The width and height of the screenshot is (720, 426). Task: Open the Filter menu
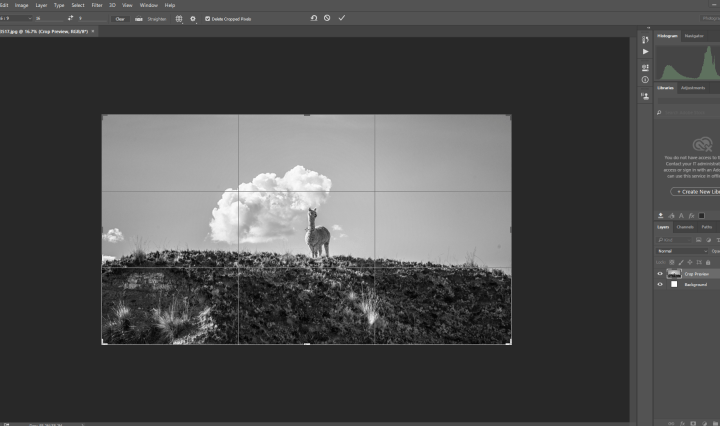click(97, 5)
